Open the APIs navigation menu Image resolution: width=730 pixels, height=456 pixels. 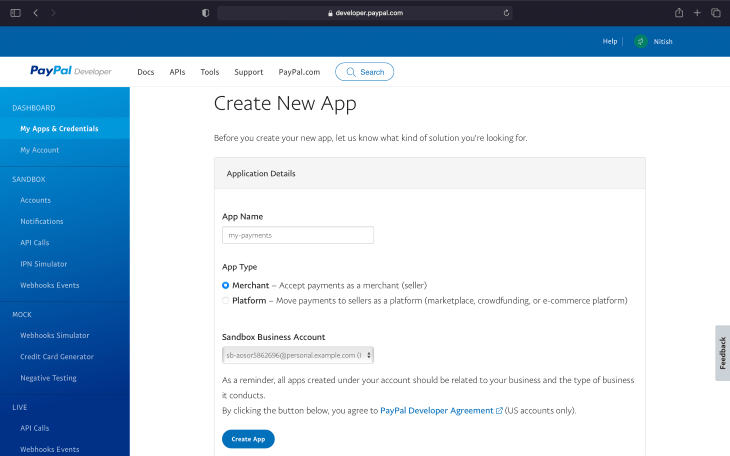coord(177,72)
